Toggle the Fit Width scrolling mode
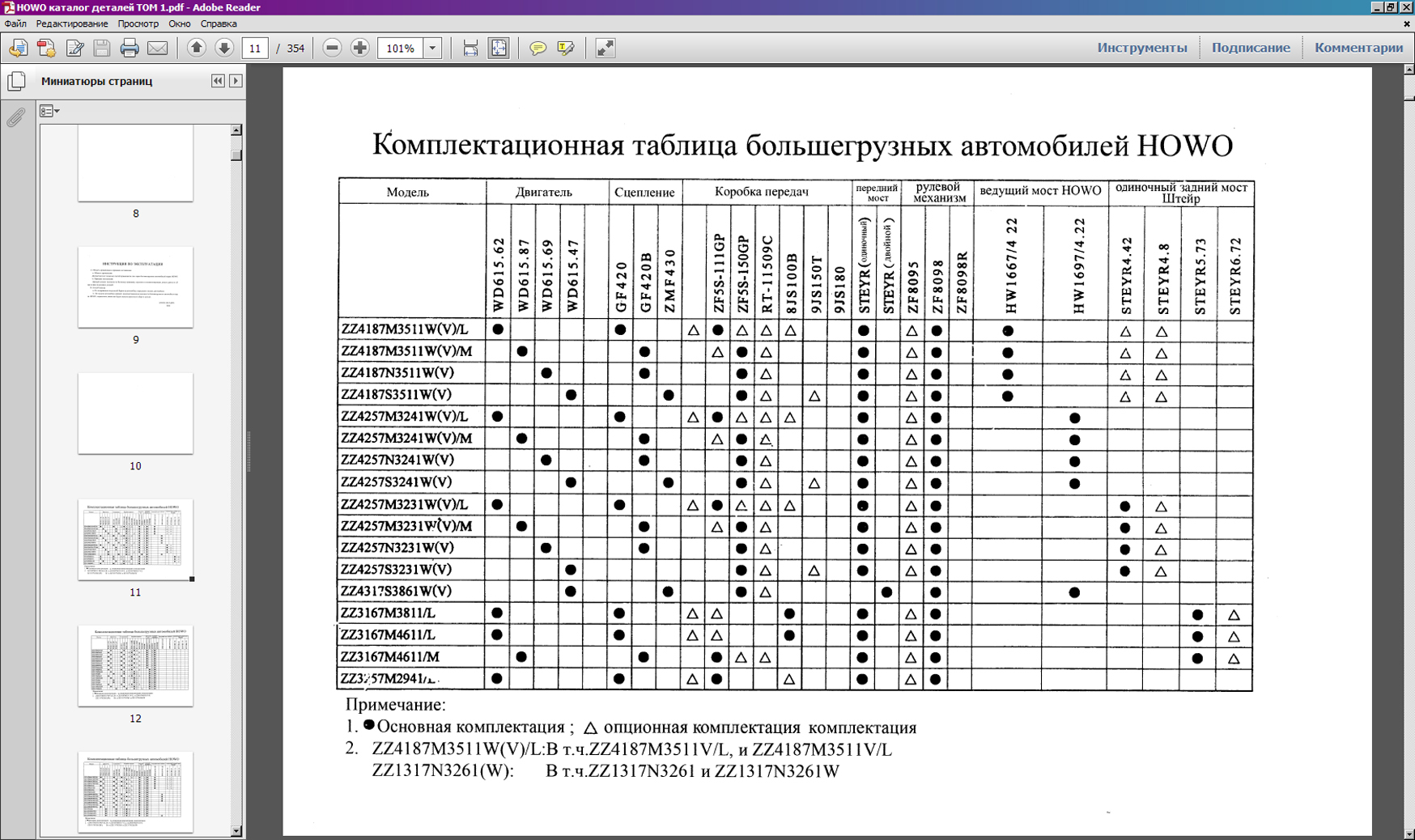 (470, 49)
